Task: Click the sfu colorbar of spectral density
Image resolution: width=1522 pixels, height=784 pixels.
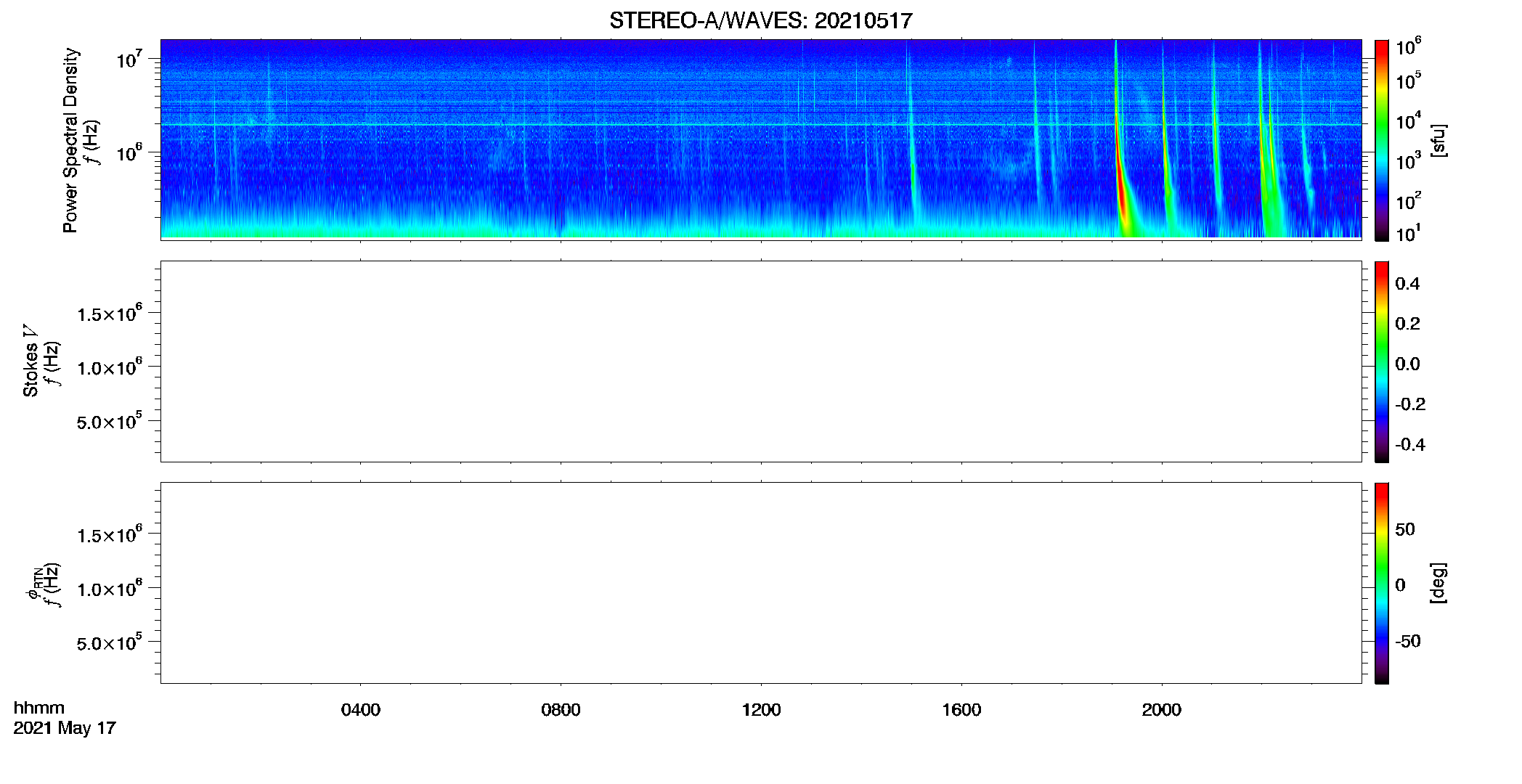Action: [x=1381, y=140]
